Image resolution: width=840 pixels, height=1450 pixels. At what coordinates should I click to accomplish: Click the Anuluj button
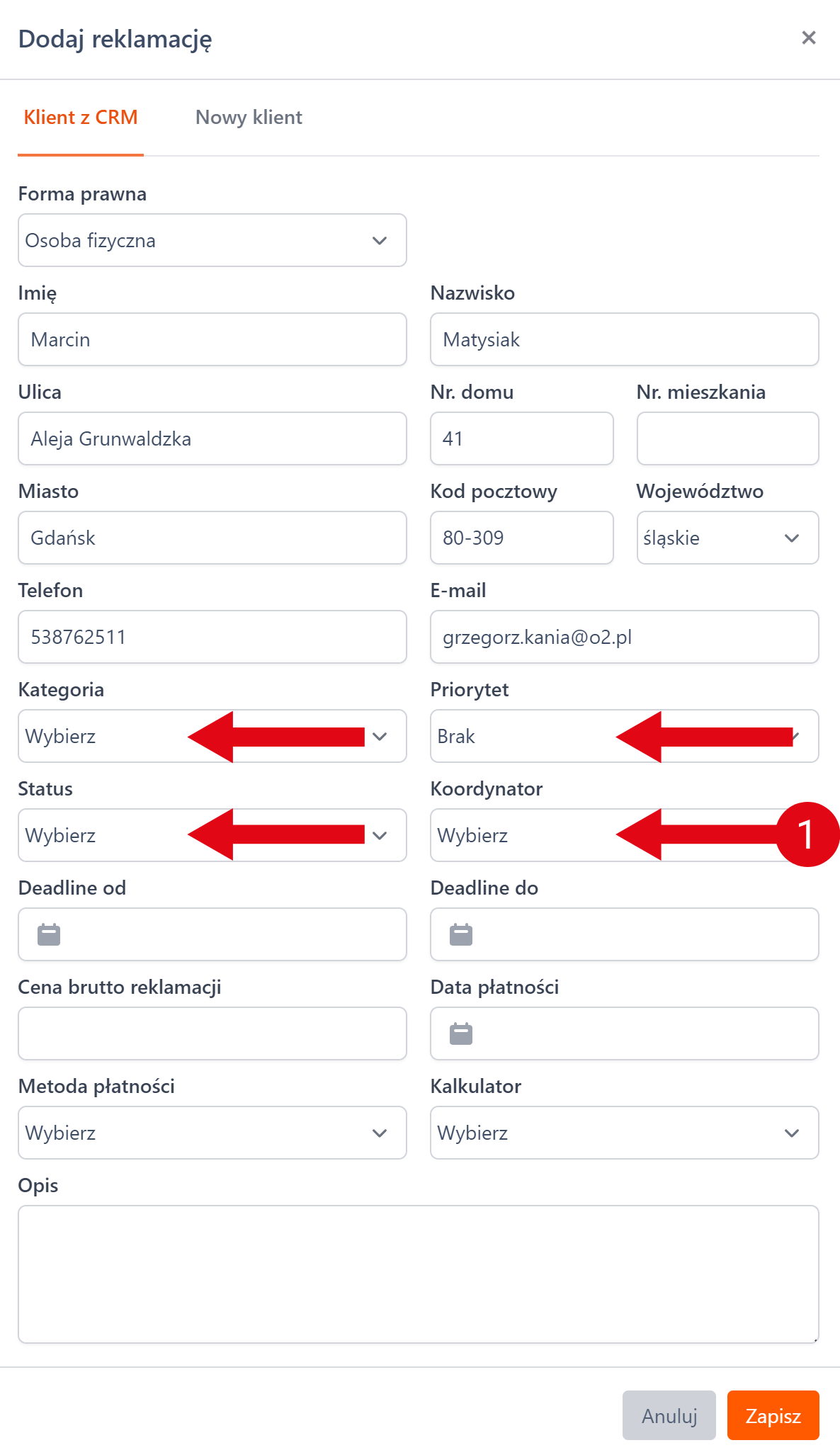coord(669,1415)
